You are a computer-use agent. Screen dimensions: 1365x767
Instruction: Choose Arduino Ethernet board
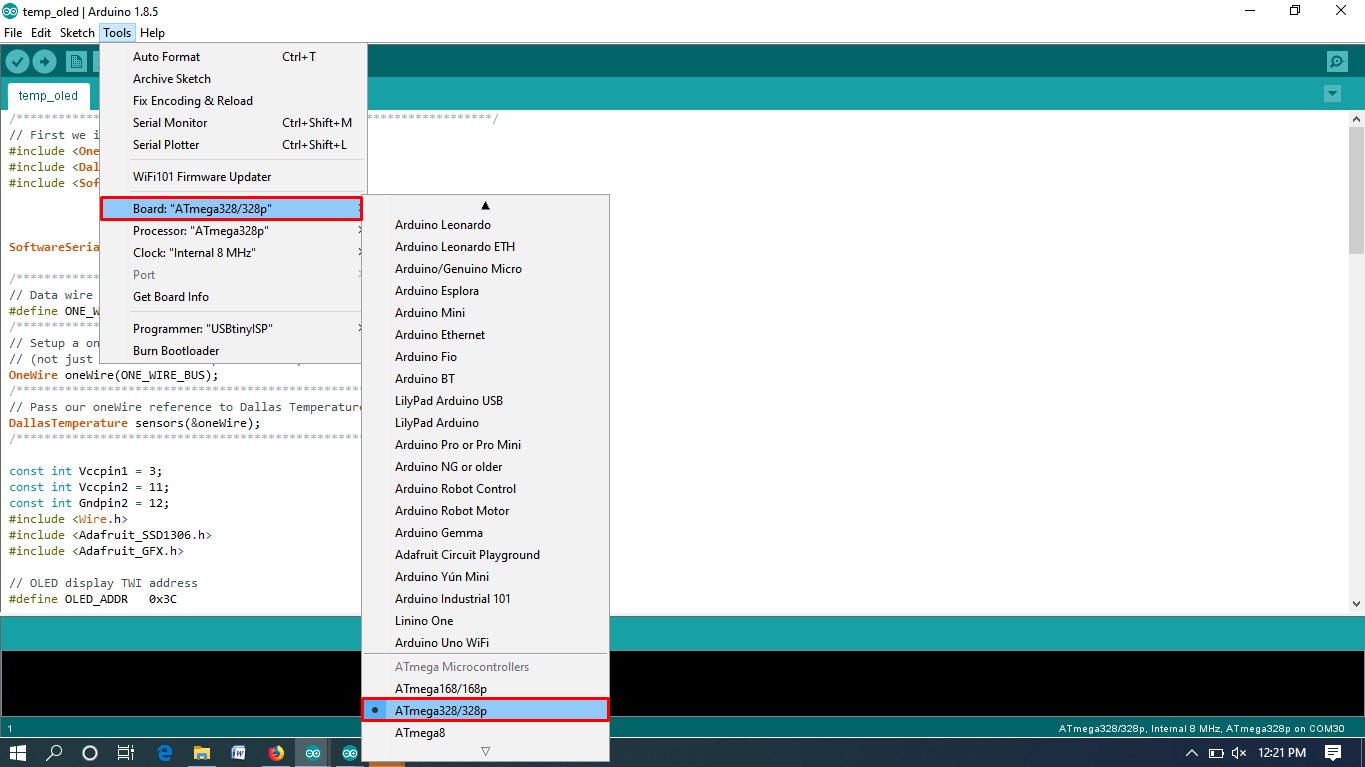[x=485, y=335]
